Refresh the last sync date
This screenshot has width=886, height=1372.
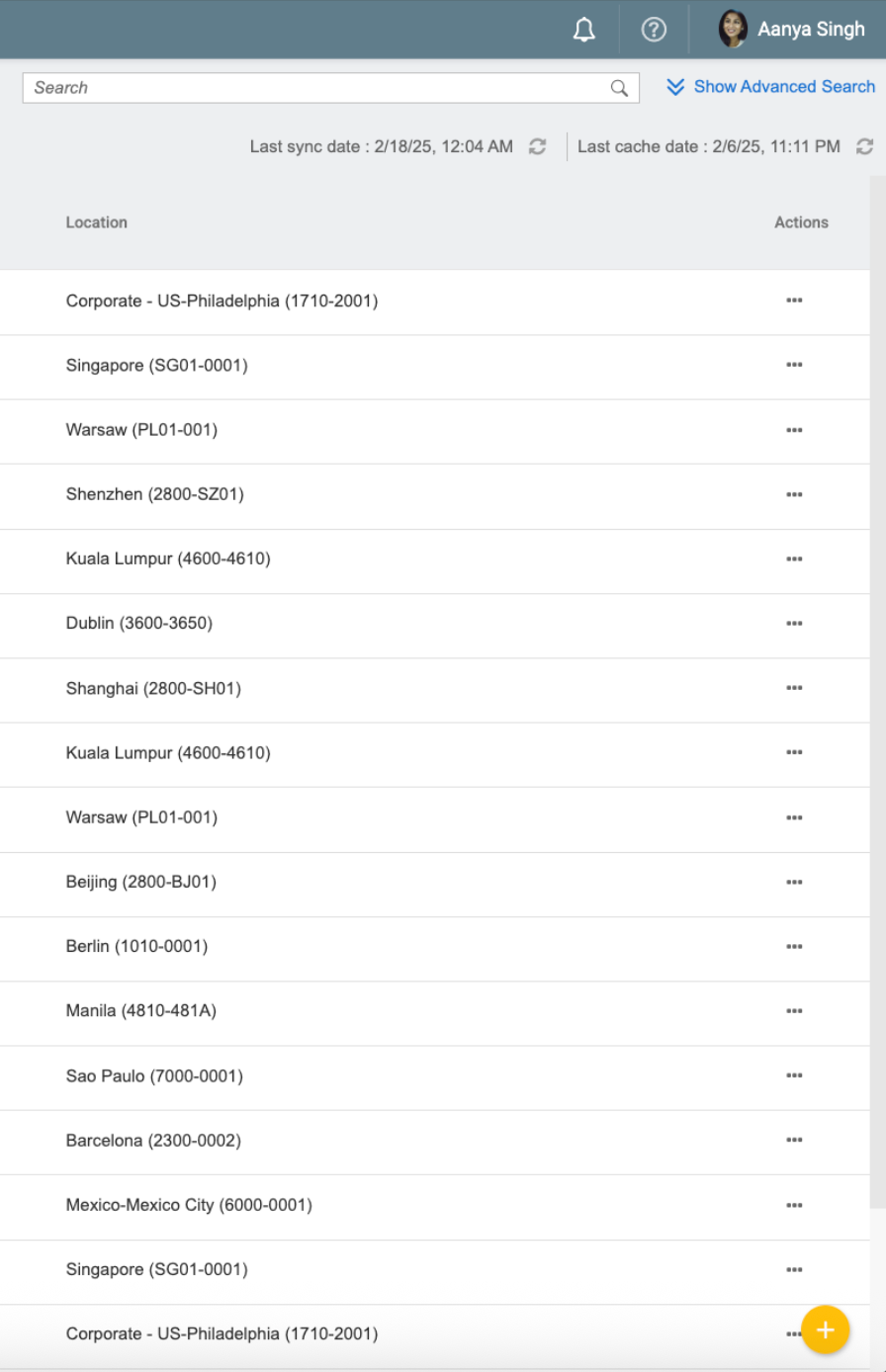pyautogui.click(x=538, y=146)
